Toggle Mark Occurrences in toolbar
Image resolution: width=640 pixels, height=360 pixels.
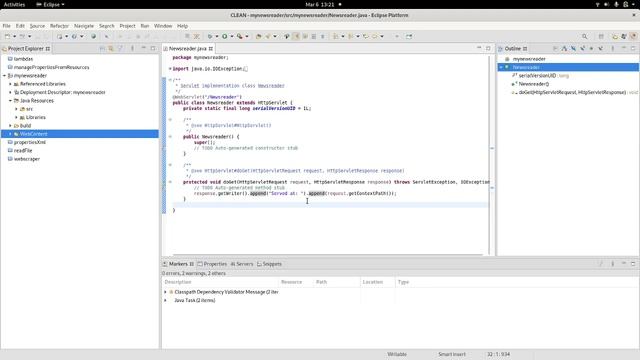tap(296, 36)
